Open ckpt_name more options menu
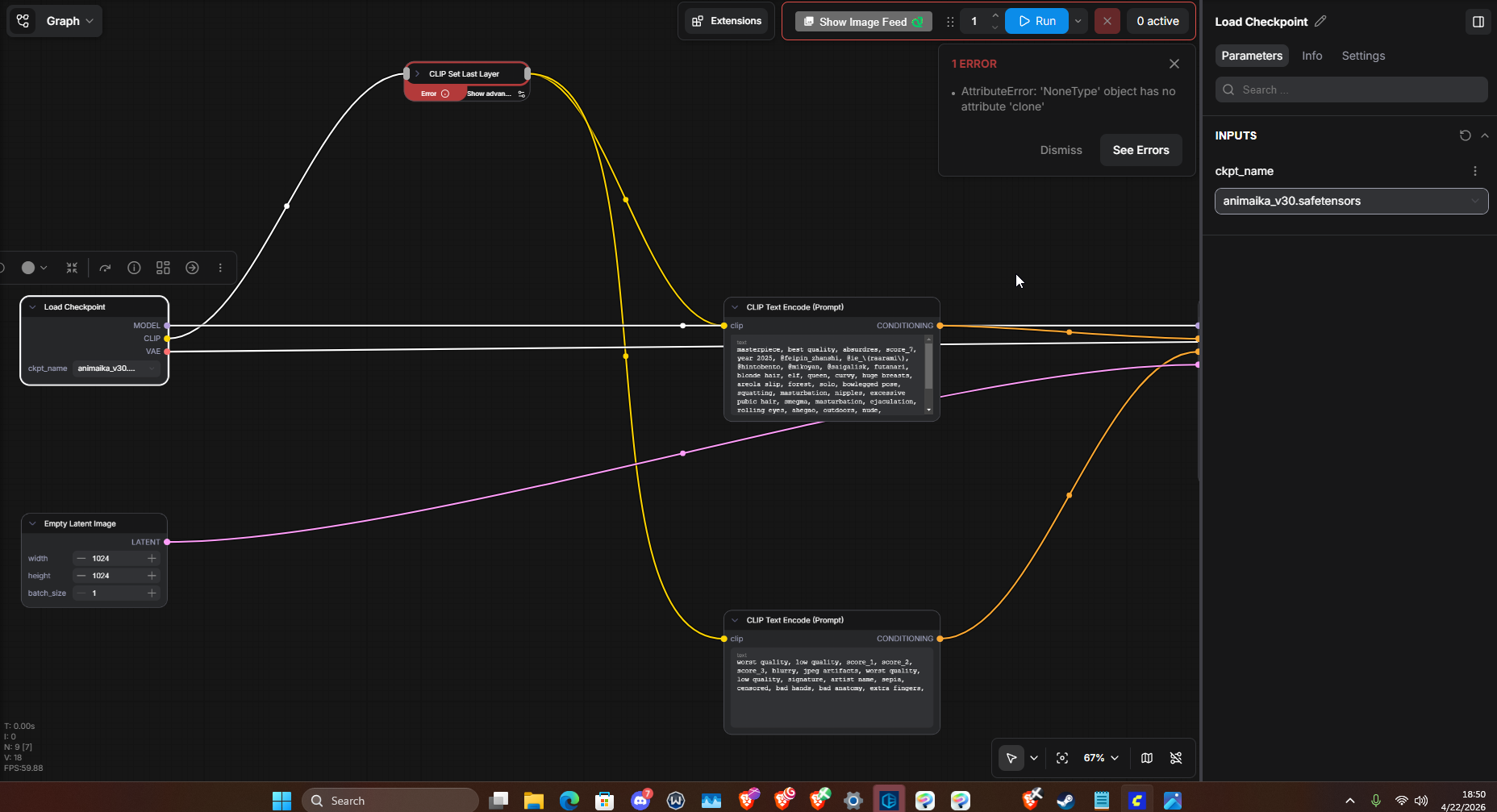 pos(1475,171)
